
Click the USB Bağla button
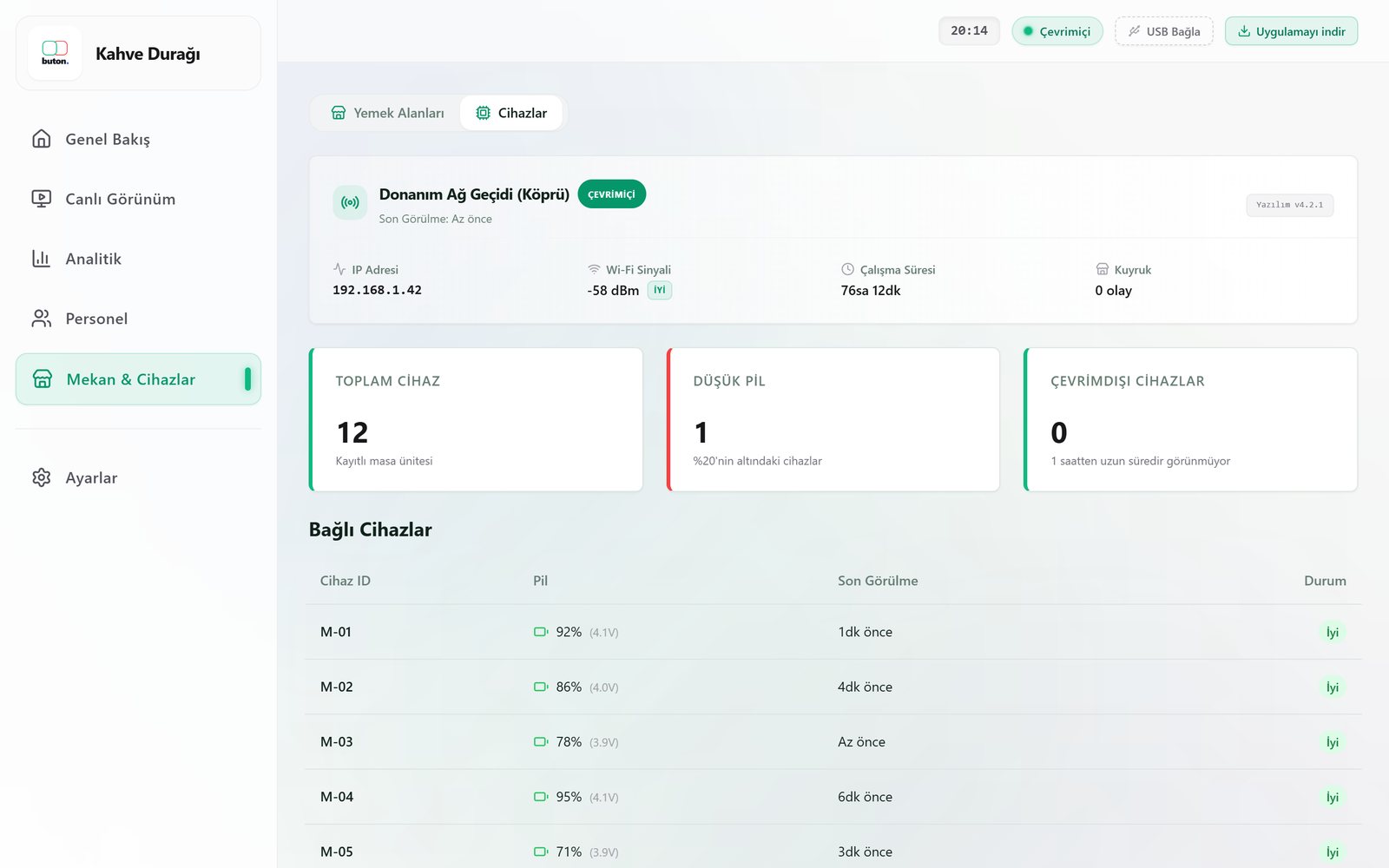pos(1164,31)
